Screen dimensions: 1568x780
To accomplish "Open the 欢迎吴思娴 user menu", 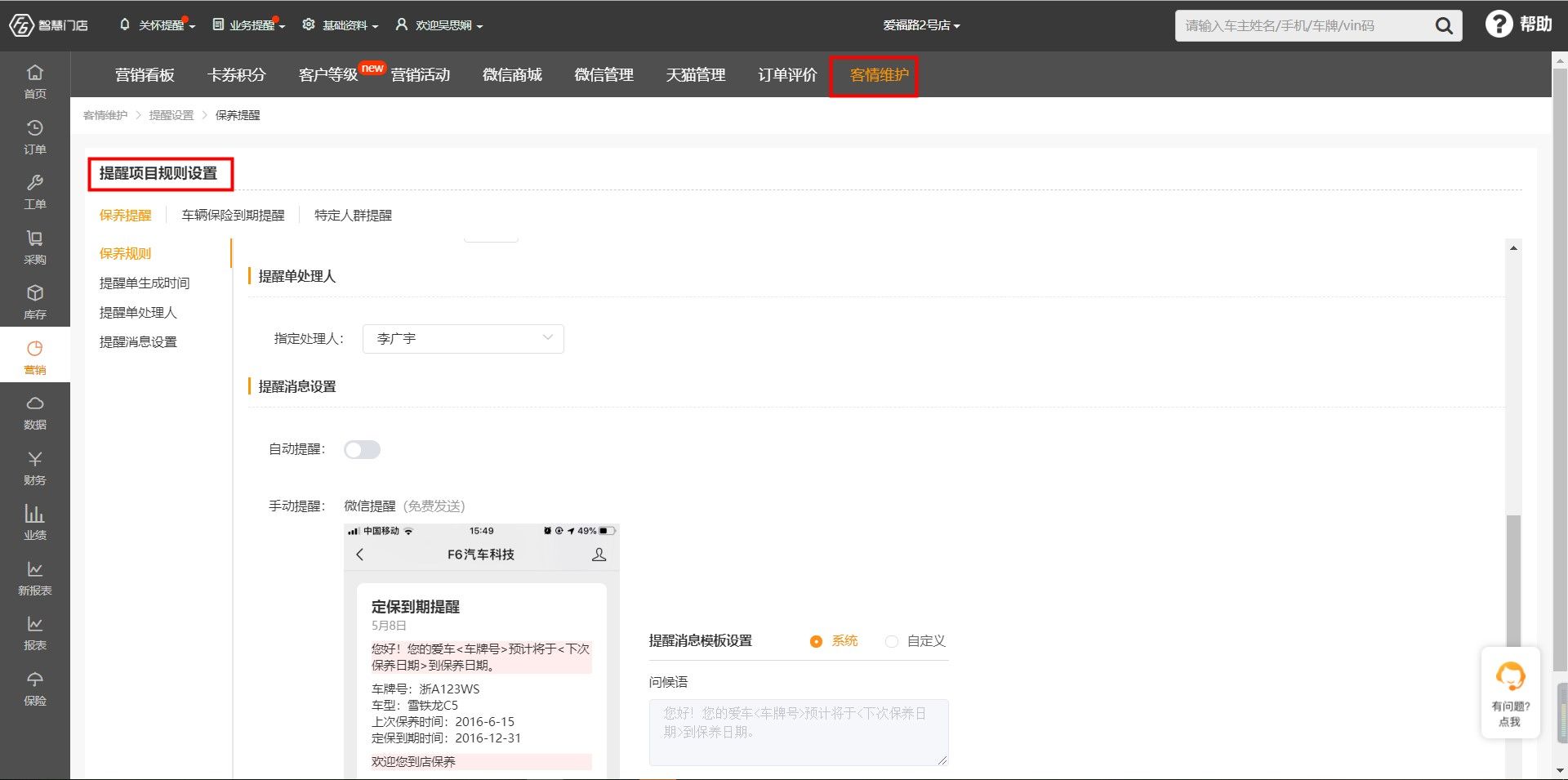I will tap(439, 25).
